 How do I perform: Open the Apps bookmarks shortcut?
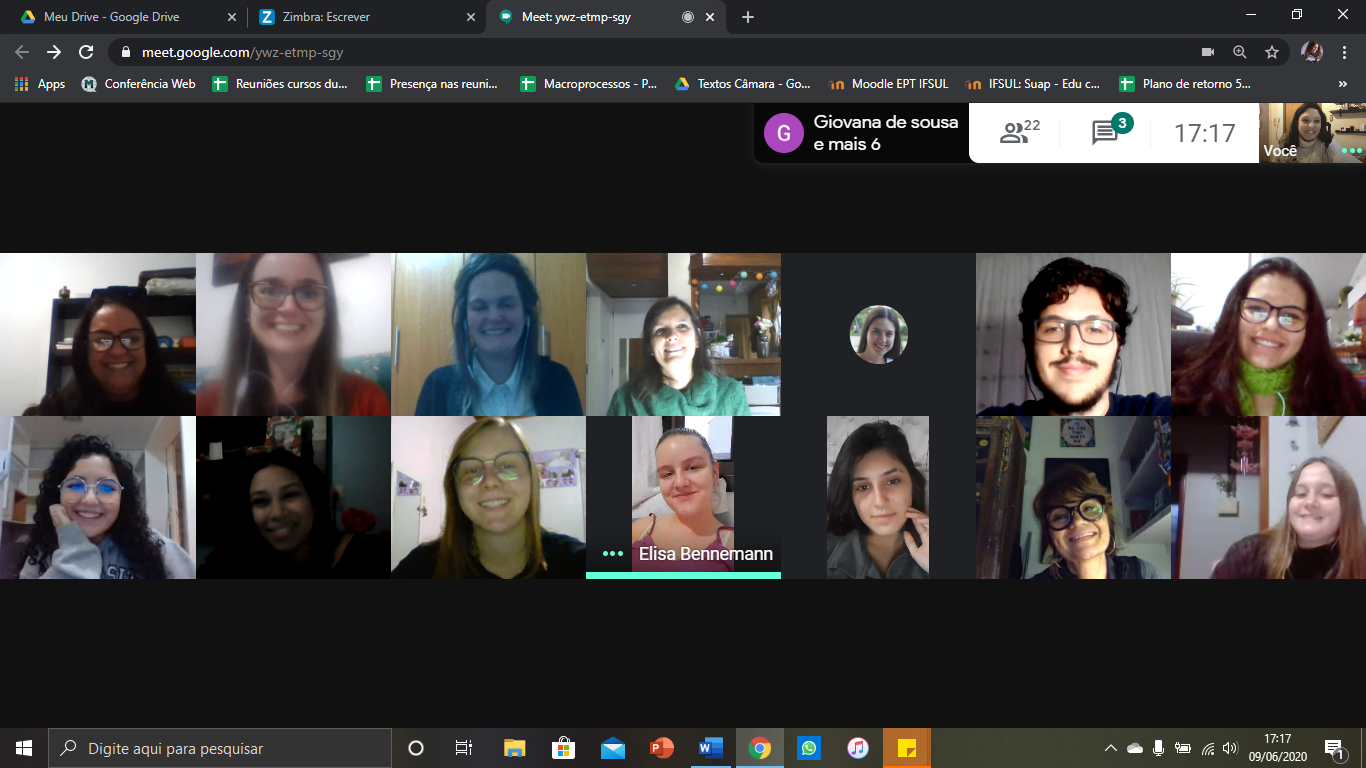pyautogui.click(x=40, y=84)
